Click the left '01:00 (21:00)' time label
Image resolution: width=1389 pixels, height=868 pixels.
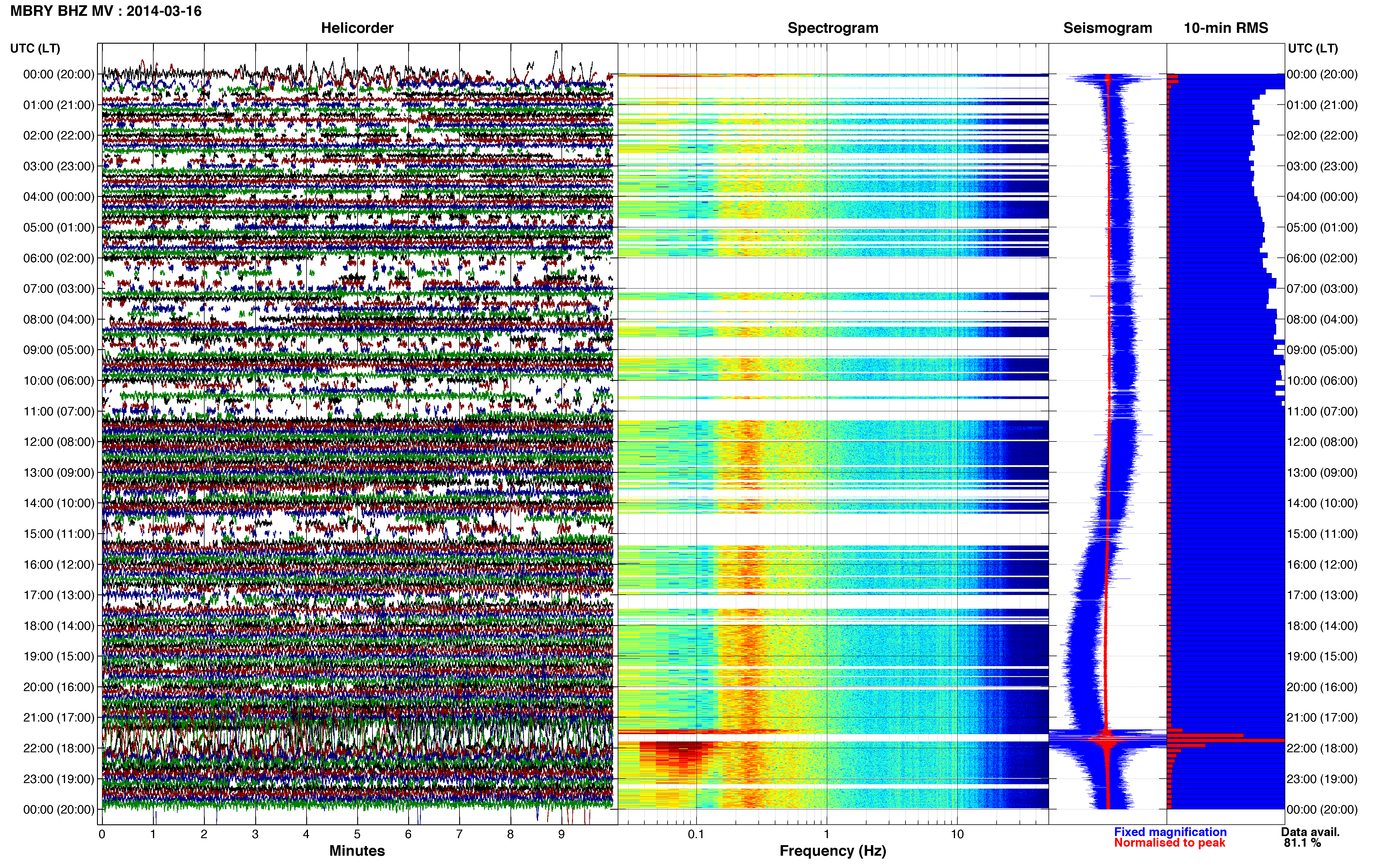click(59, 105)
